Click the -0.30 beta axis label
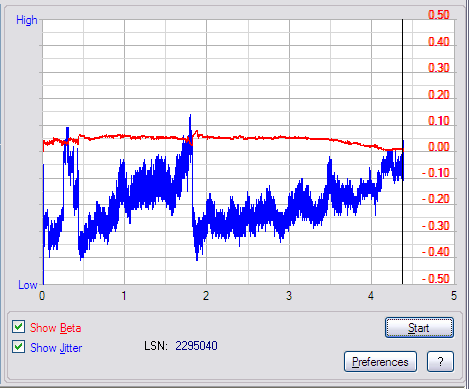 436,226
